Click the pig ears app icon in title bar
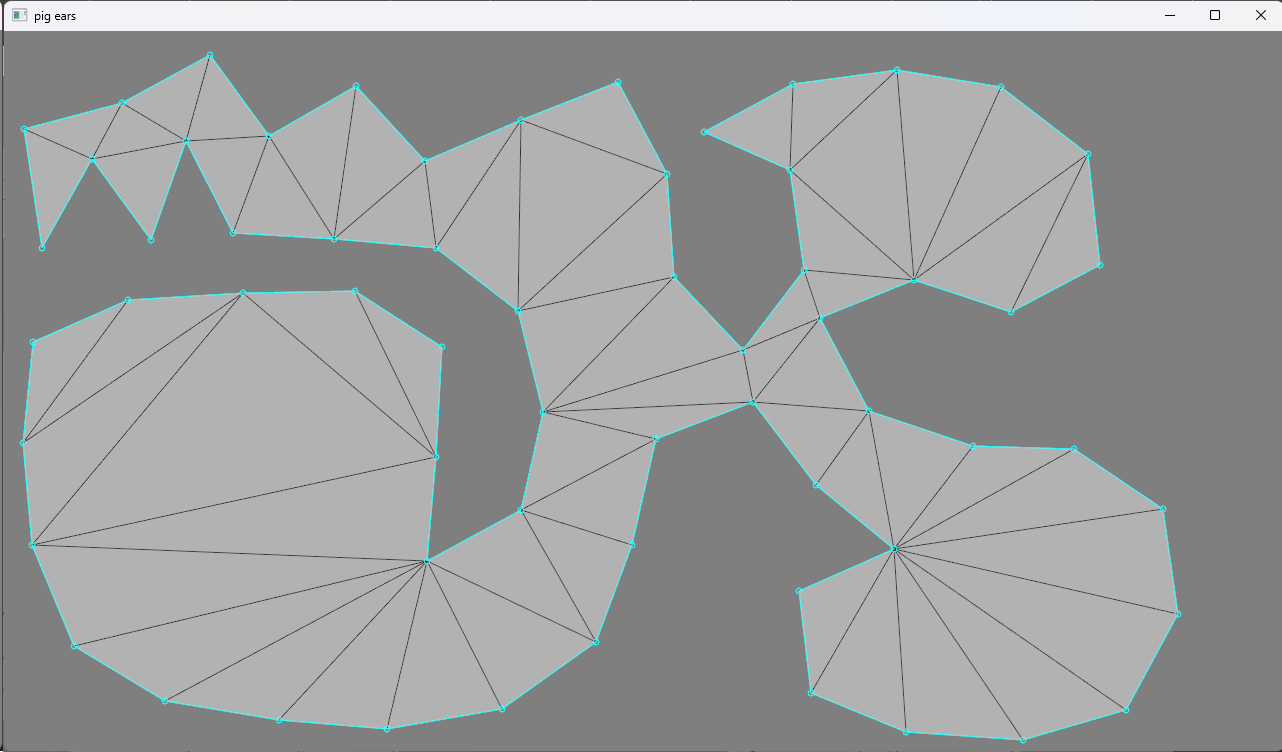 coord(19,16)
